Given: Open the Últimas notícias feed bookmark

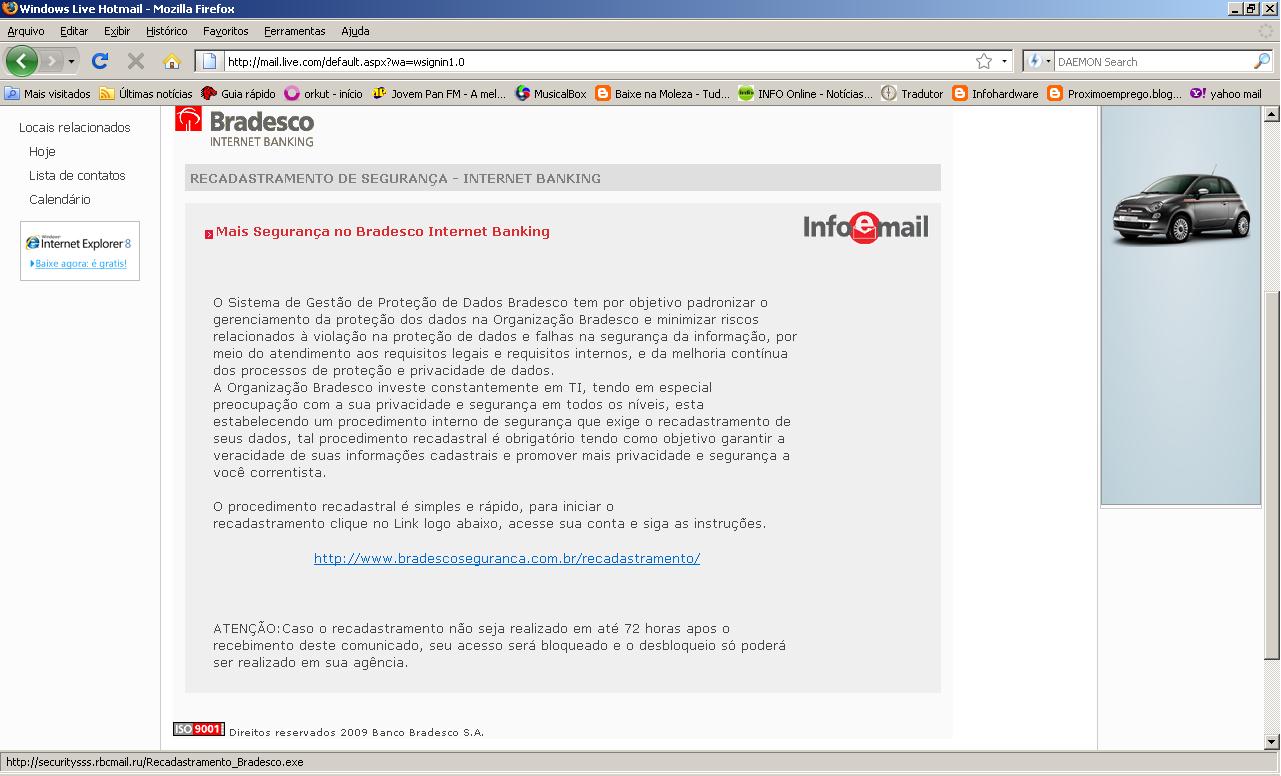Looking at the screenshot, I should (146, 94).
